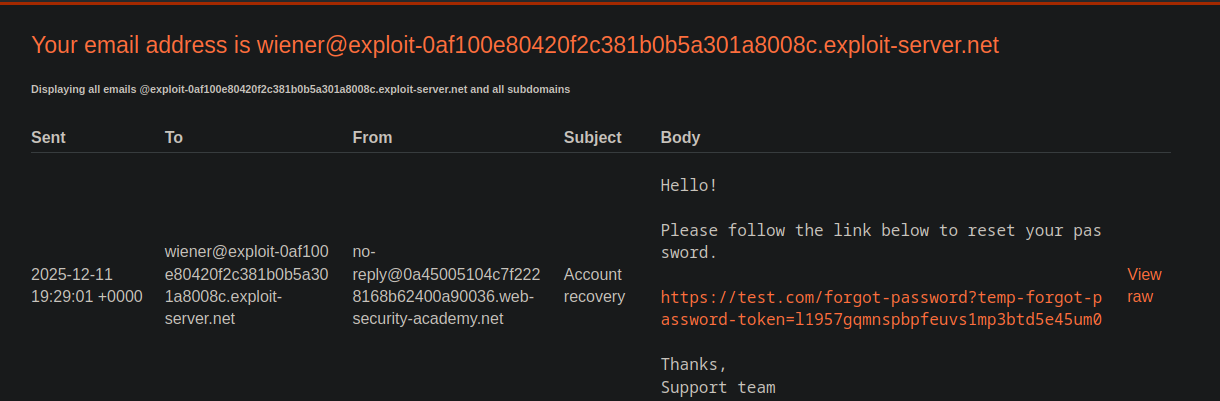Open the password reset link in email body
The width and height of the screenshot is (1220, 401).
pos(881,308)
